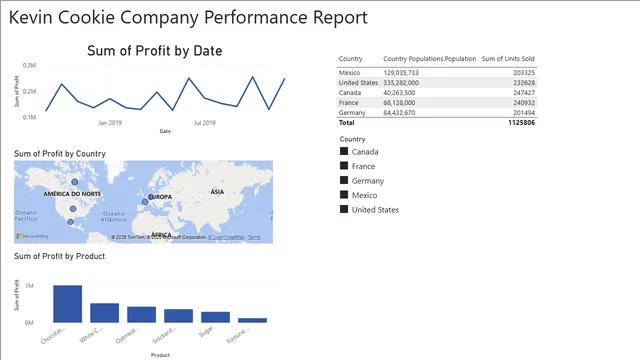This screenshot has height=360, width=640.
Task: Click the ÁSIA label on the map
Action: [217, 192]
